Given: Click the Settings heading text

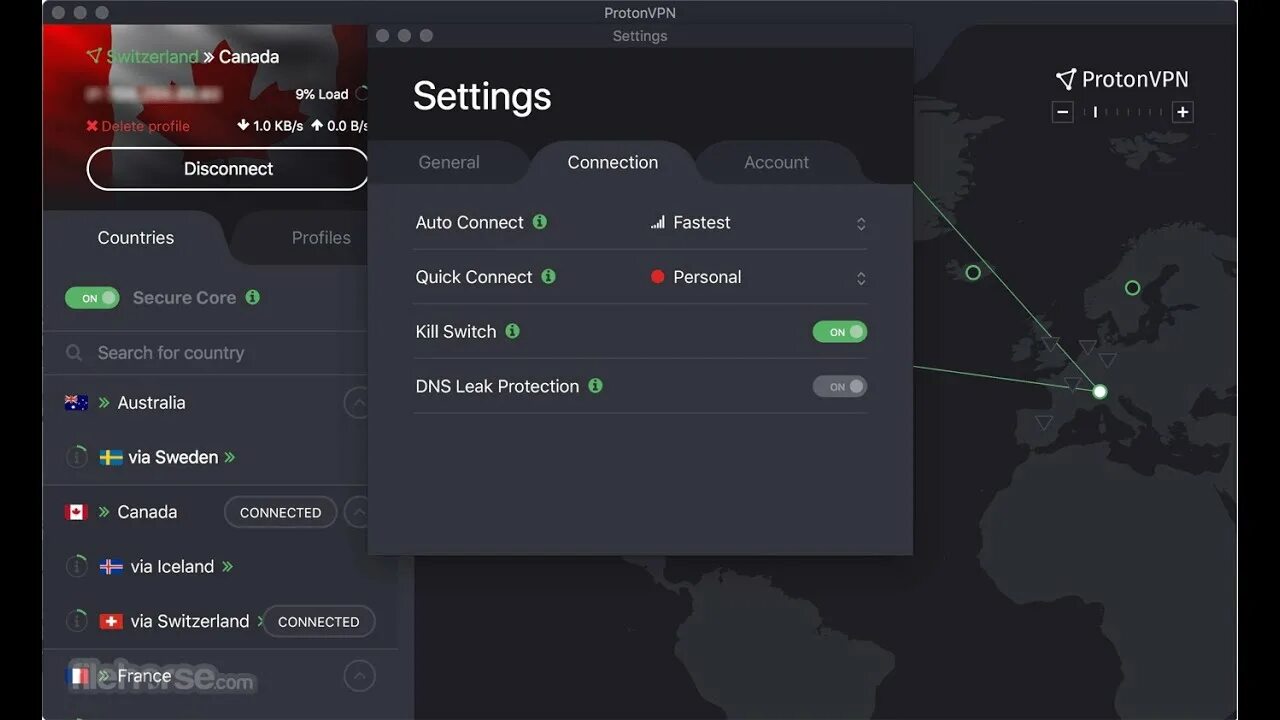Looking at the screenshot, I should pyautogui.click(x=482, y=96).
